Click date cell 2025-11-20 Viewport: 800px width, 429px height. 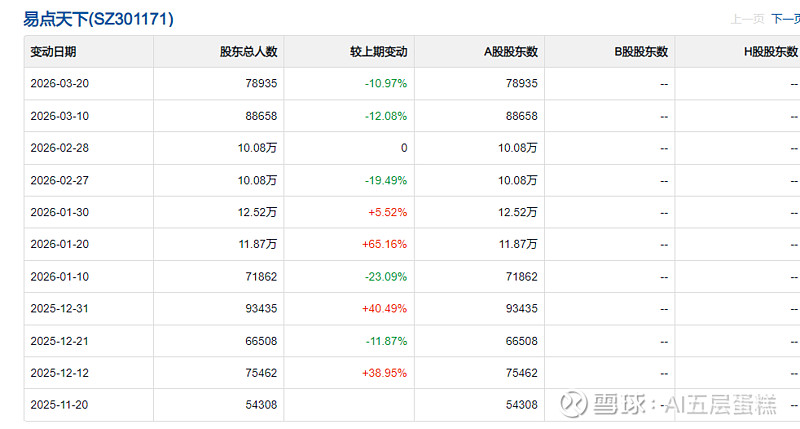coord(60,405)
